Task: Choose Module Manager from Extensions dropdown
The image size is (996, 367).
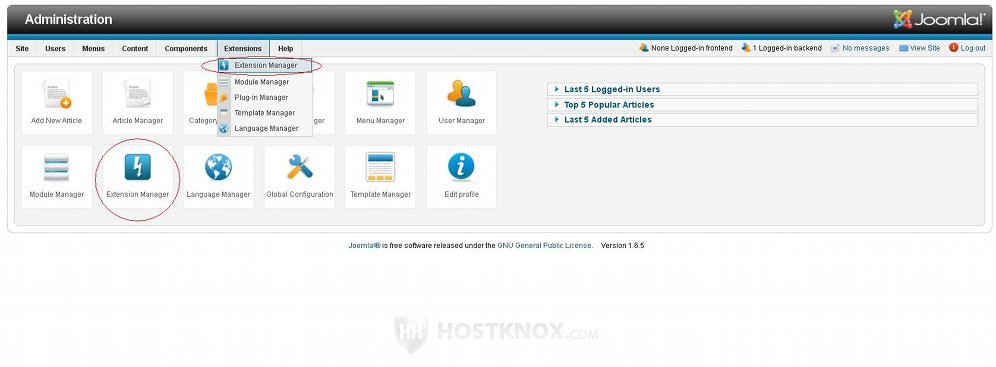Action: click(266, 82)
